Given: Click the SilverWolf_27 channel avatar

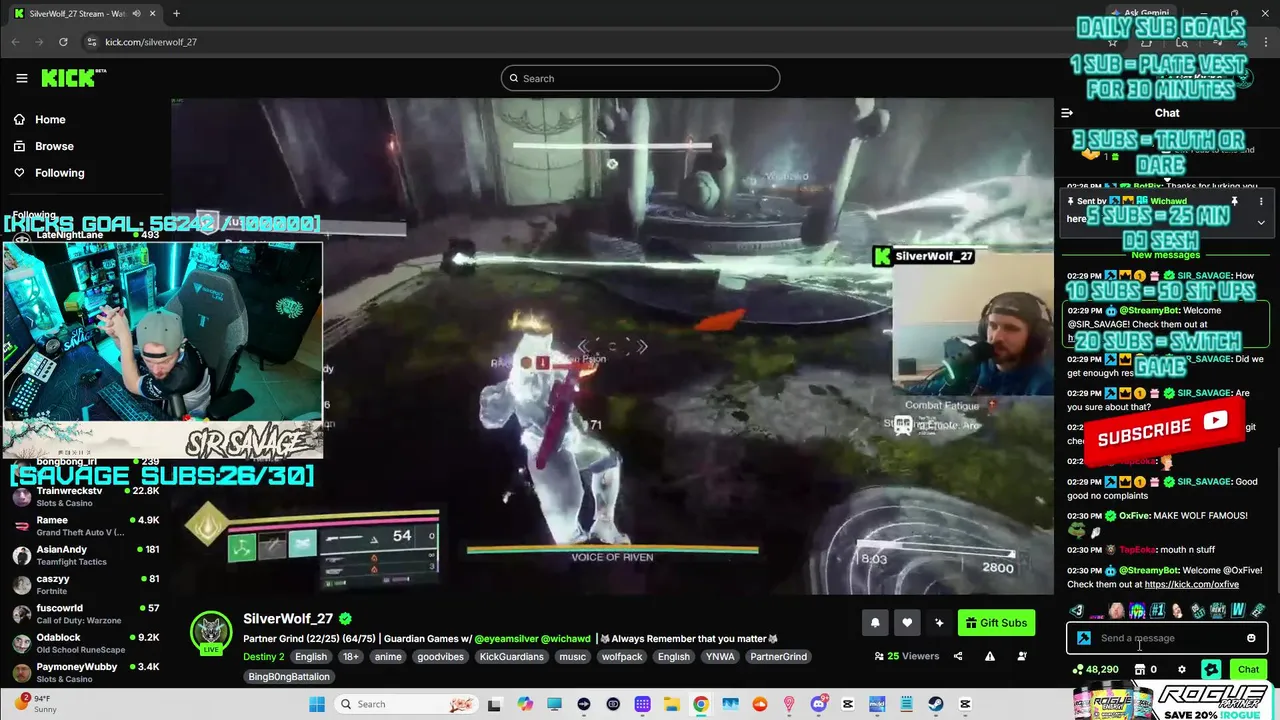Looking at the screenshot, I should pyautogui.click(x=211, y=632).
